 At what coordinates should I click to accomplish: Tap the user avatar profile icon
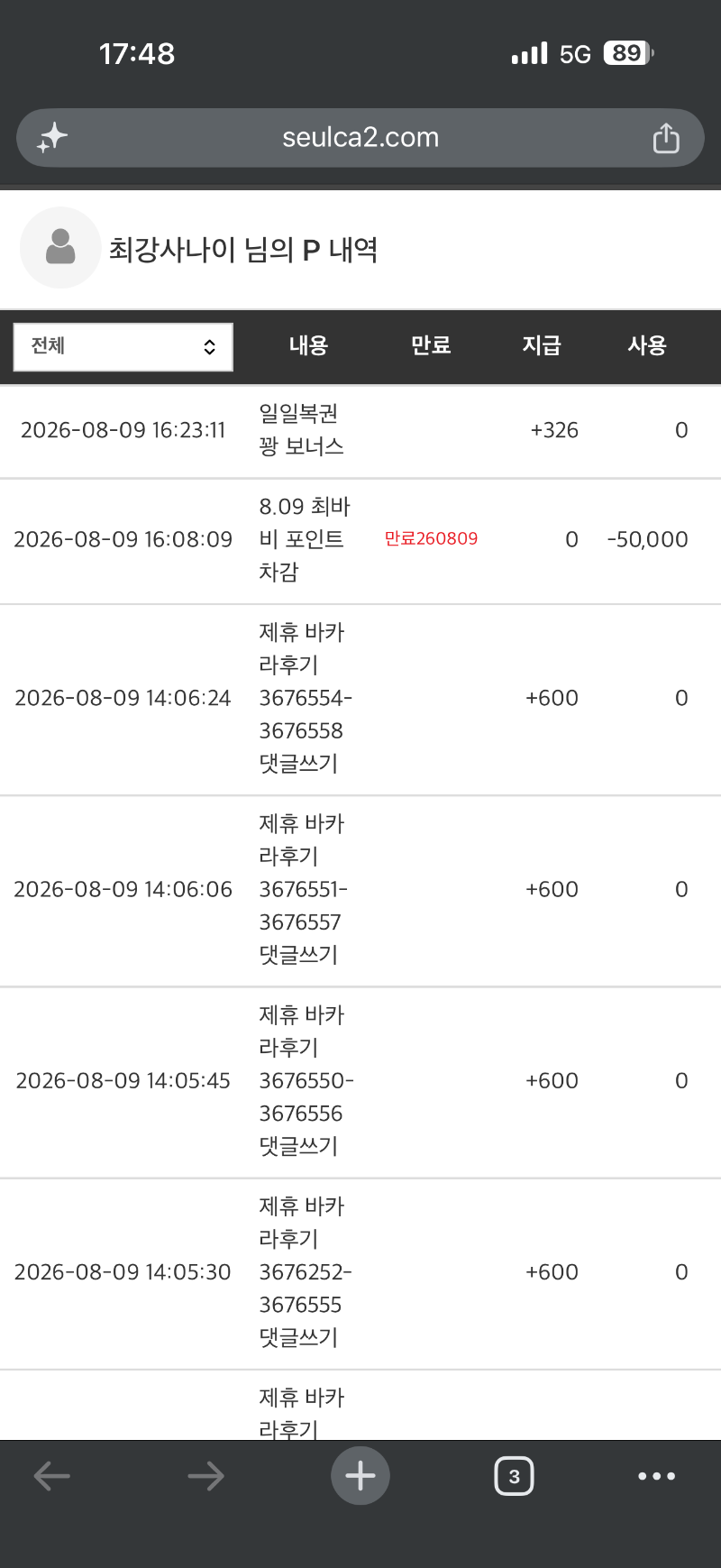(60, 248)
